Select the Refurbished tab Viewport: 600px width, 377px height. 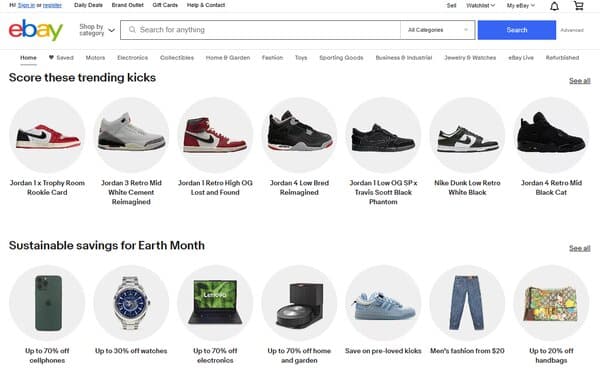[562, 58]
